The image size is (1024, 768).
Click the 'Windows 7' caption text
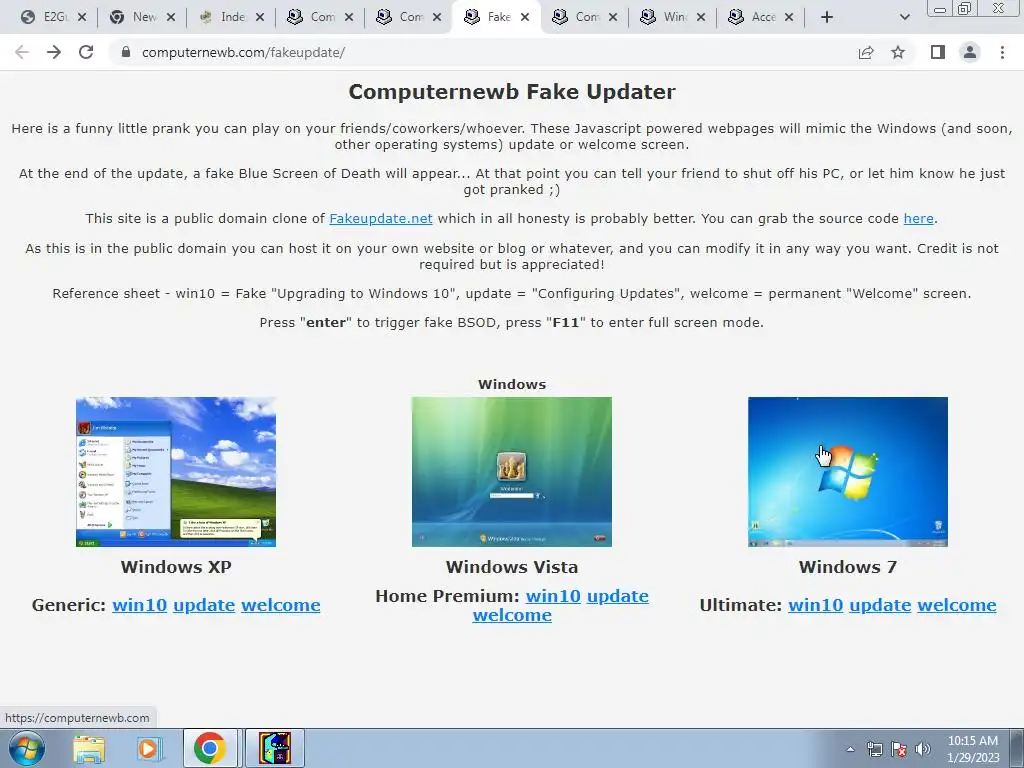click(x=848, y=567)
